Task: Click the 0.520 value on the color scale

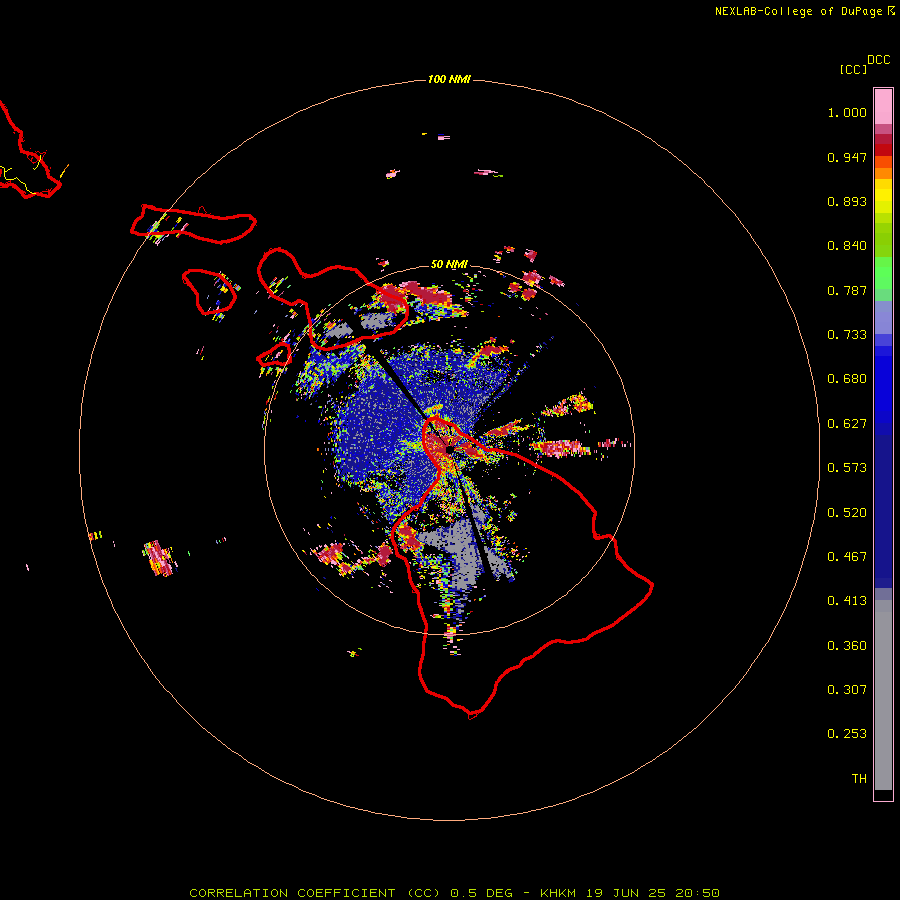Action: pos(847,513)
